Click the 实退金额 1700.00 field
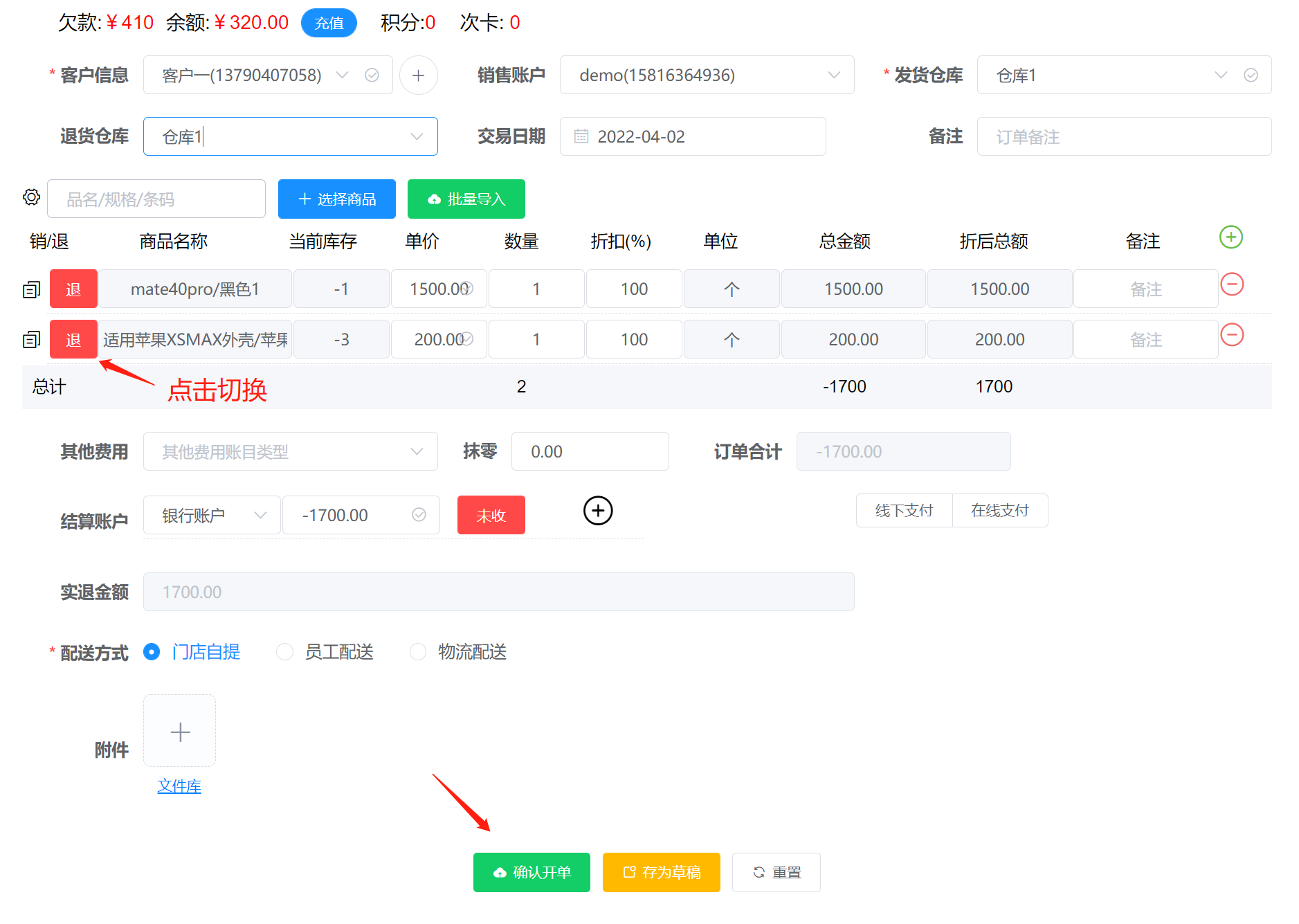This screenshot has width=1299, height=924. click(498, 592)
